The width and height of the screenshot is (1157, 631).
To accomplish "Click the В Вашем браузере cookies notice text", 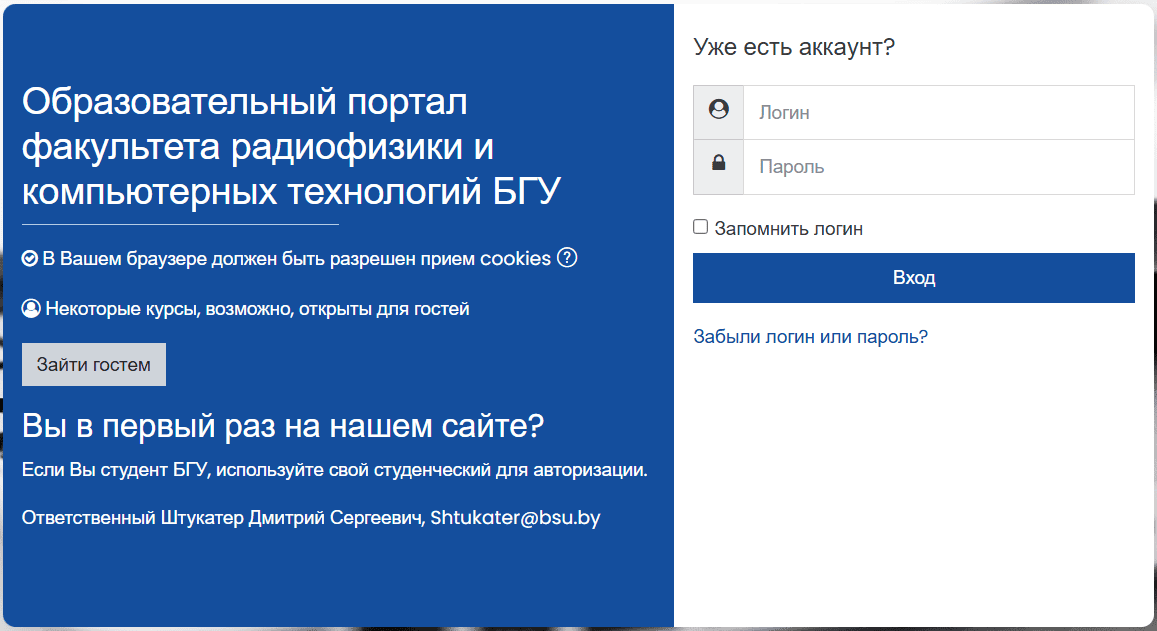I will click(297, 258).
